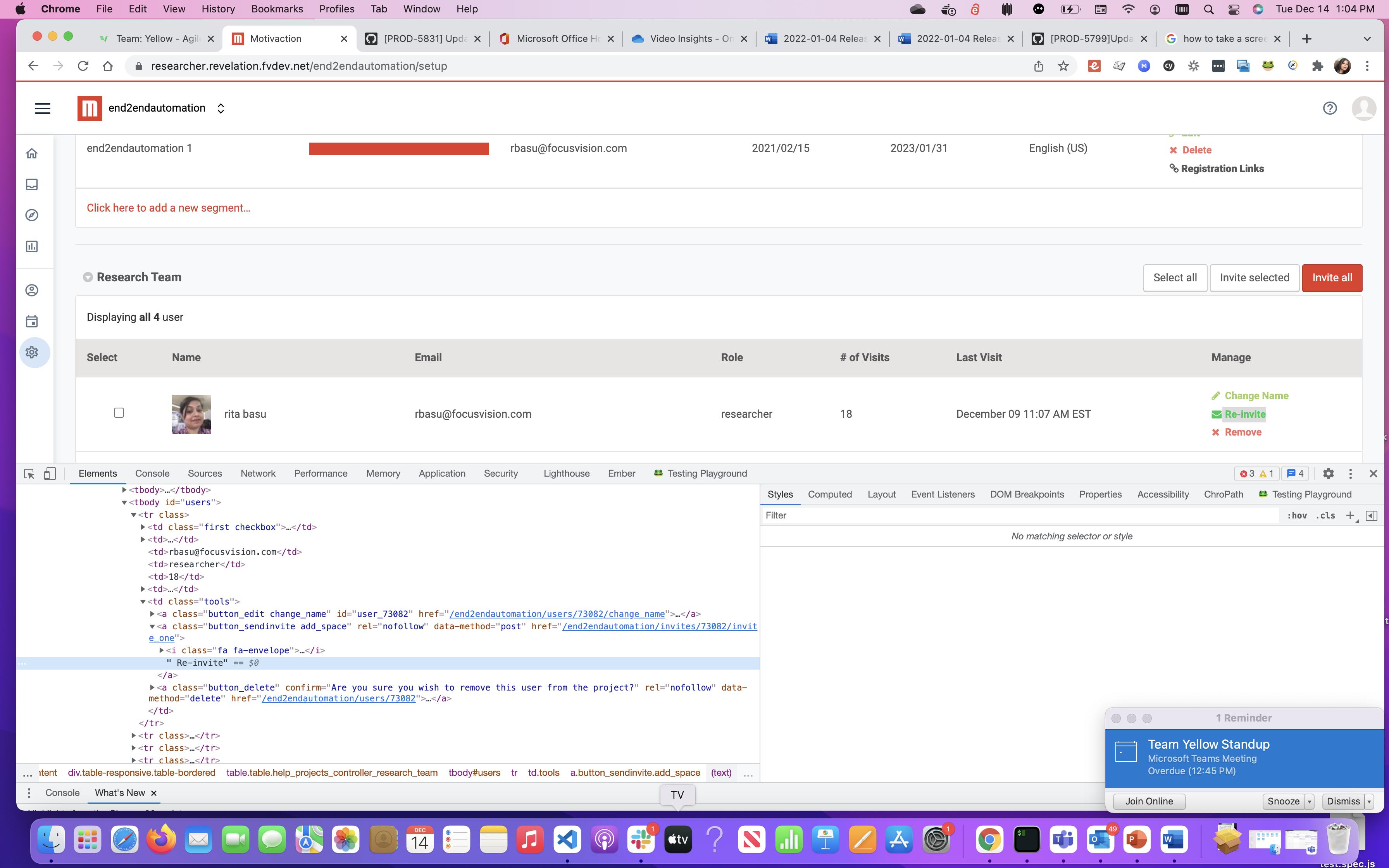Click the settings gear in the left sidebar
Viewport: 1389px width, 868px height.
point(32,352)
